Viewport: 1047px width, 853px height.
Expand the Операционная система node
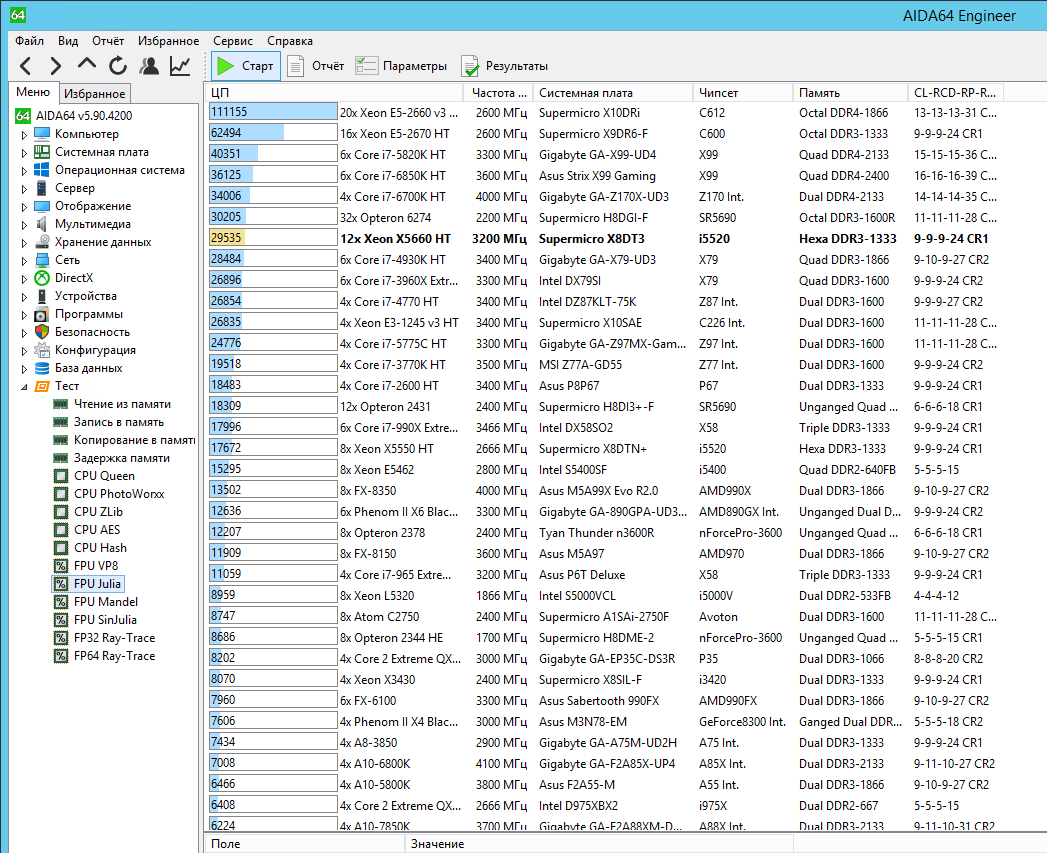click(25, 170)
